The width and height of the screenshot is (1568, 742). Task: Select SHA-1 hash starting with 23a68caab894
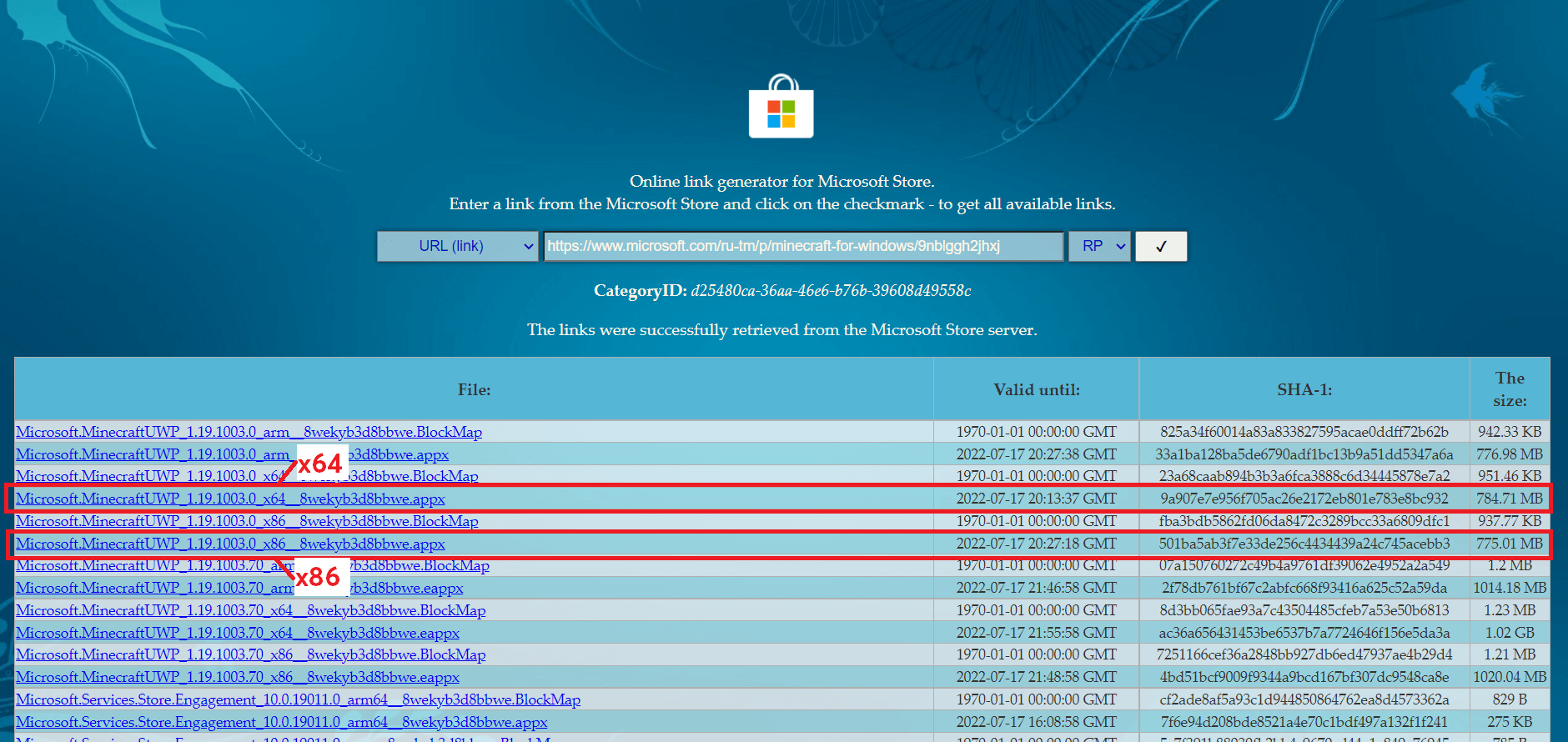point(1304,476)
